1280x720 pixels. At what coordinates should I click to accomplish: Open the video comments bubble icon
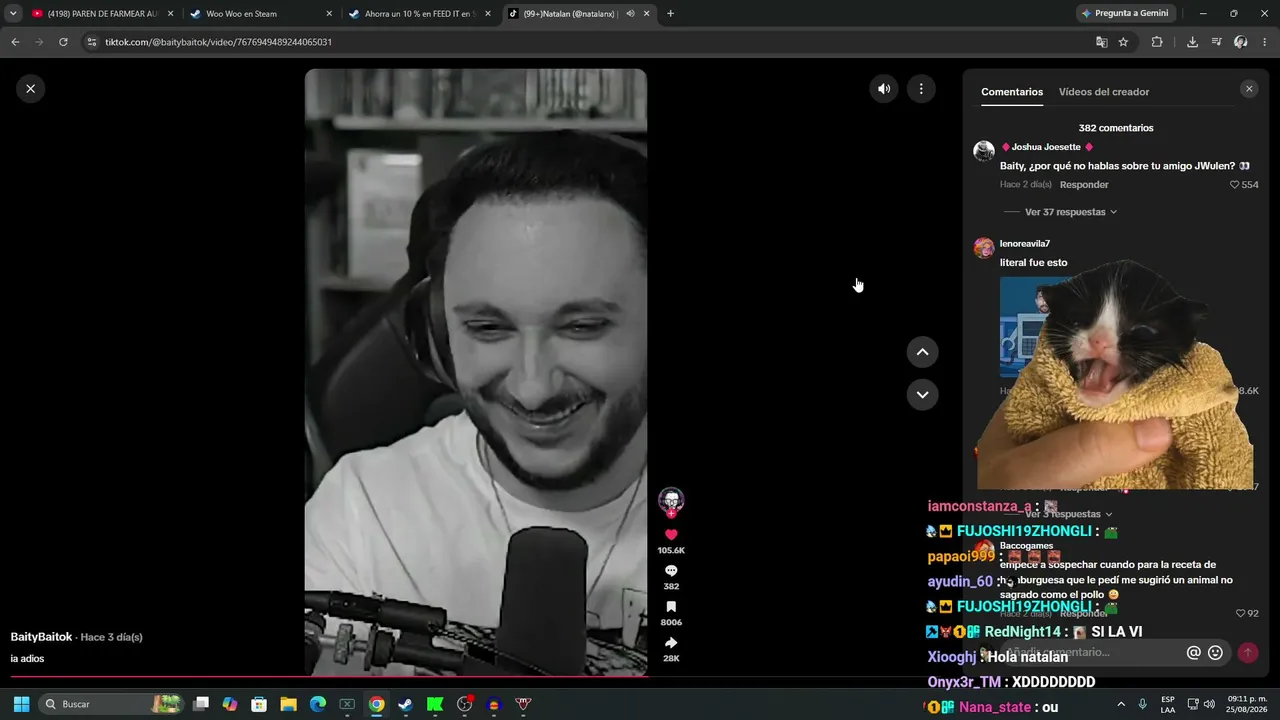tap(671, 571)
